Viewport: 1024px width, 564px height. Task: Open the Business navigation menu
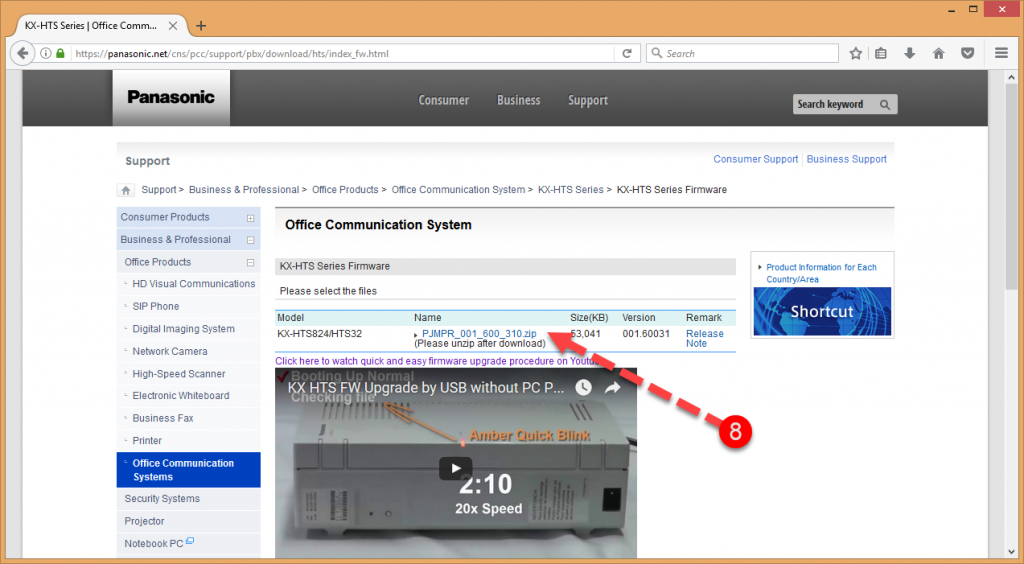pyautogui.click(x=519, y=100)
